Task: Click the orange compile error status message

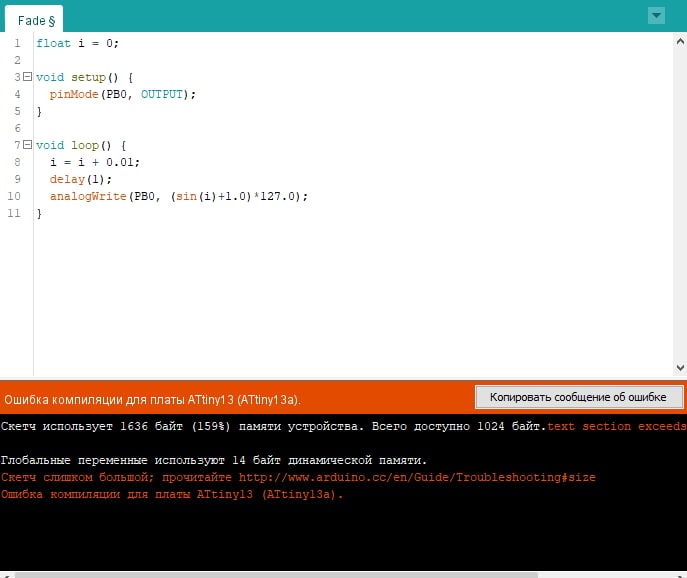Action: pyautogui.click(x=152, y=400)
